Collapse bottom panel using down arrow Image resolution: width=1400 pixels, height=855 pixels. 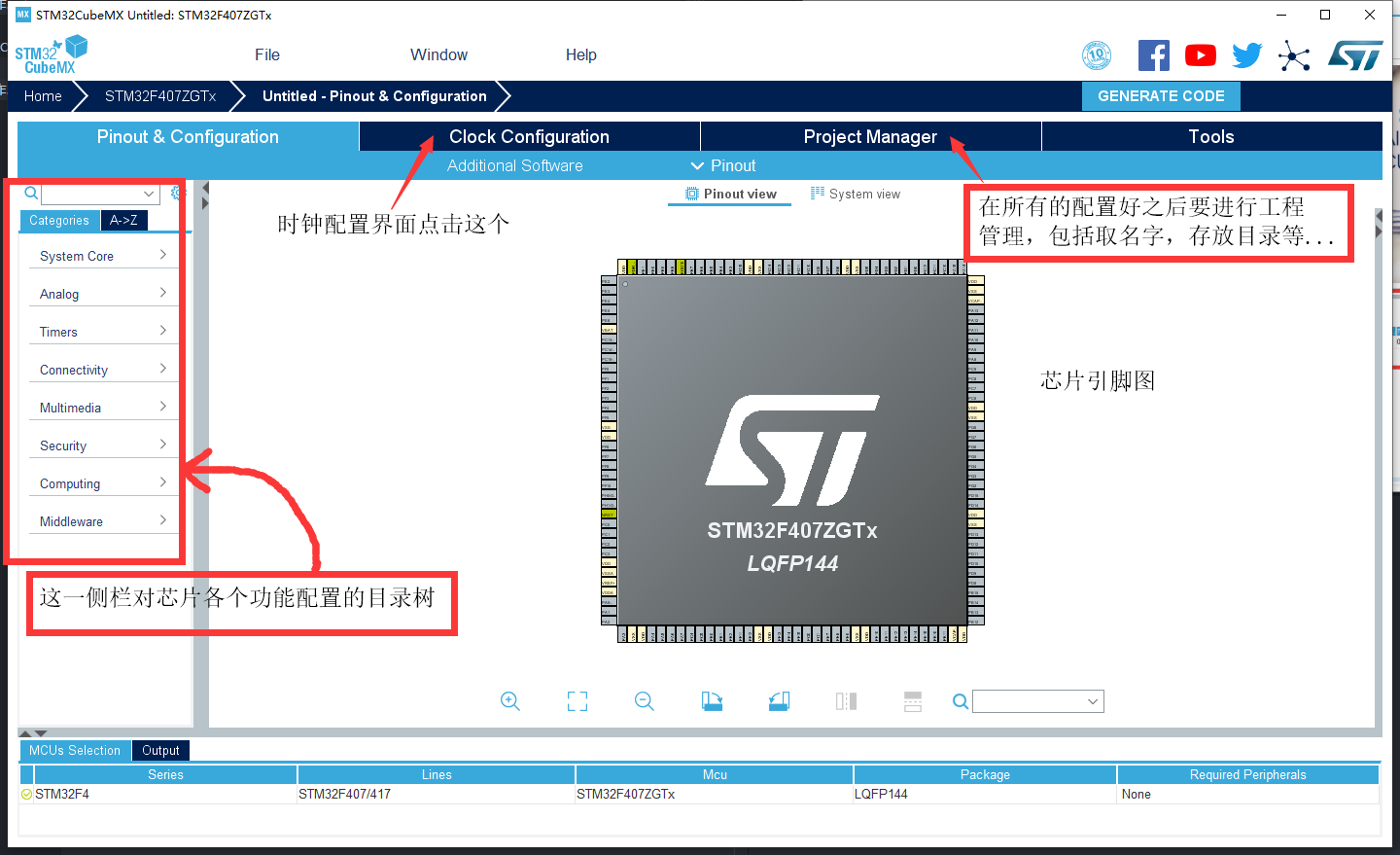point(41,733)
